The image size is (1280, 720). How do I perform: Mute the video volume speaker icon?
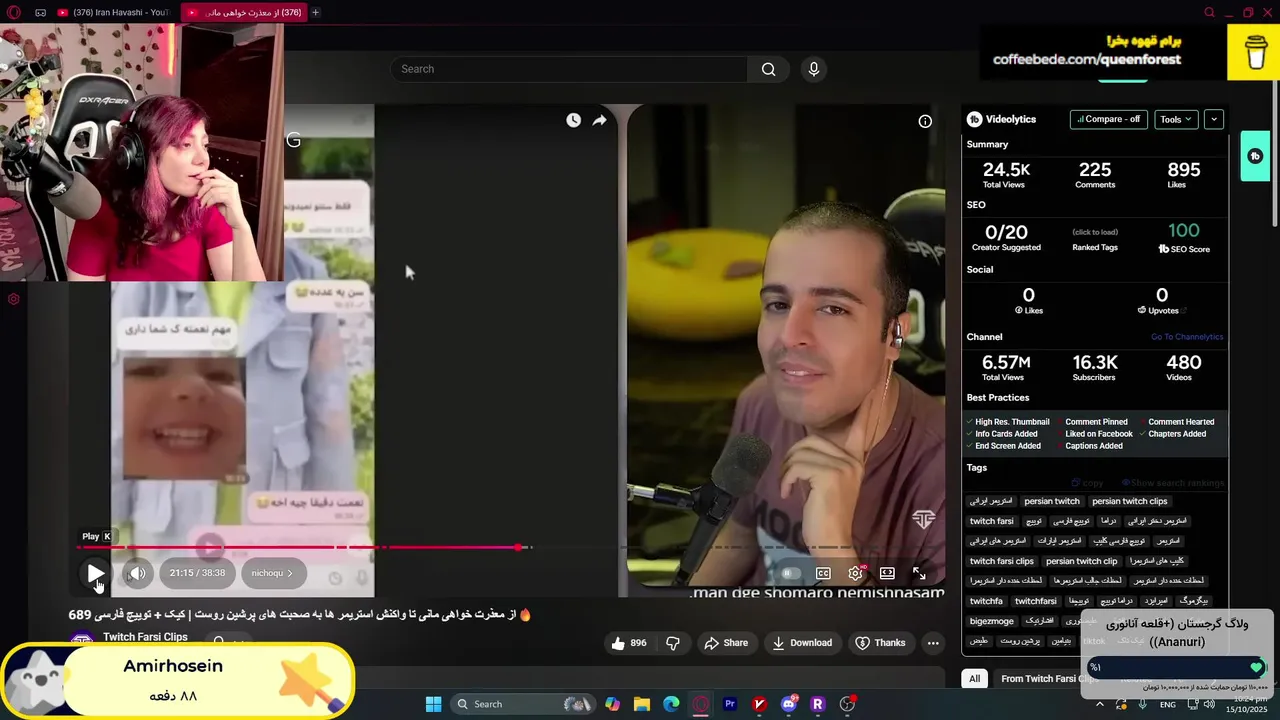[x=136, y=573]
